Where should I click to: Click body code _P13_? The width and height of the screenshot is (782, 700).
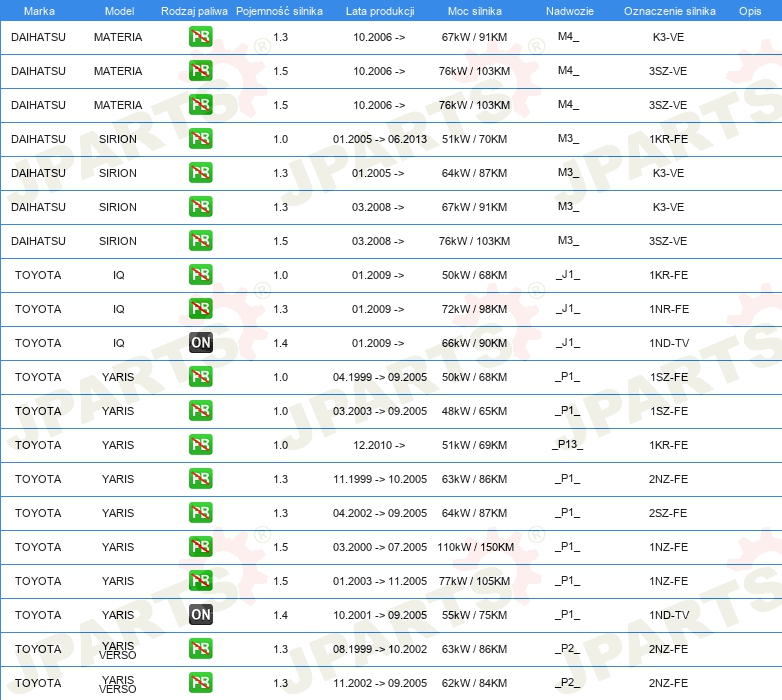click(568, 444)
